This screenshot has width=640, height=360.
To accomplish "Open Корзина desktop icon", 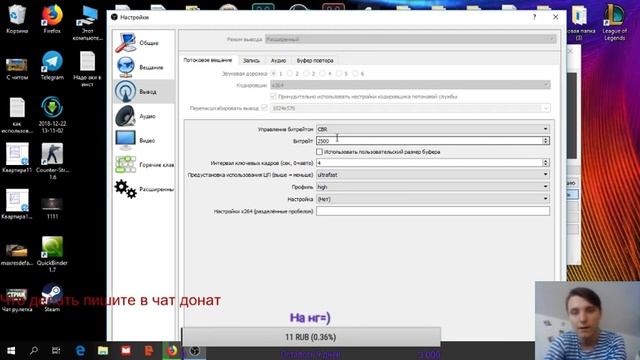I will 17,19.
